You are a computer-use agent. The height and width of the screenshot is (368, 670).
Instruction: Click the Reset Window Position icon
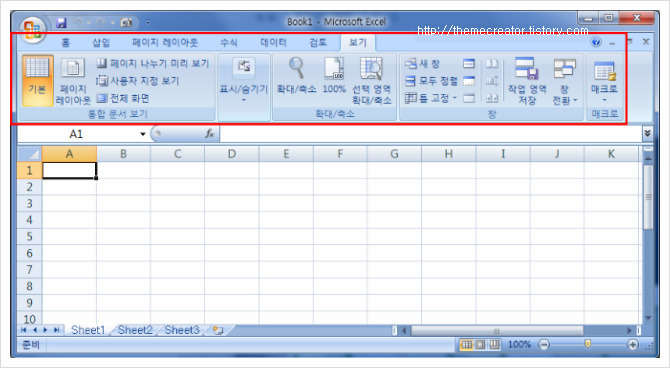pos(492,98)
